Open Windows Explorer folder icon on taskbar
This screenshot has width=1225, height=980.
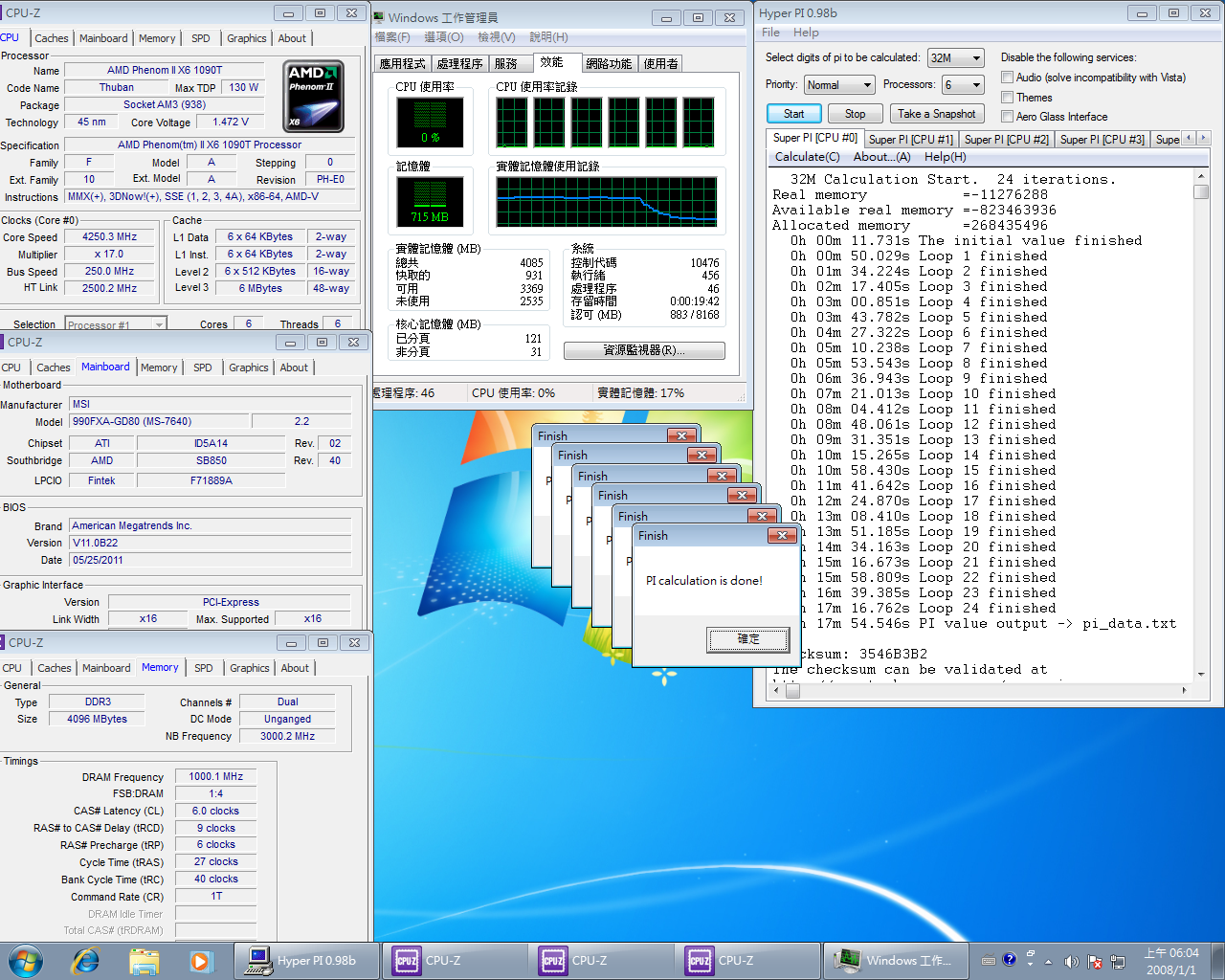(x=144, y=960)
